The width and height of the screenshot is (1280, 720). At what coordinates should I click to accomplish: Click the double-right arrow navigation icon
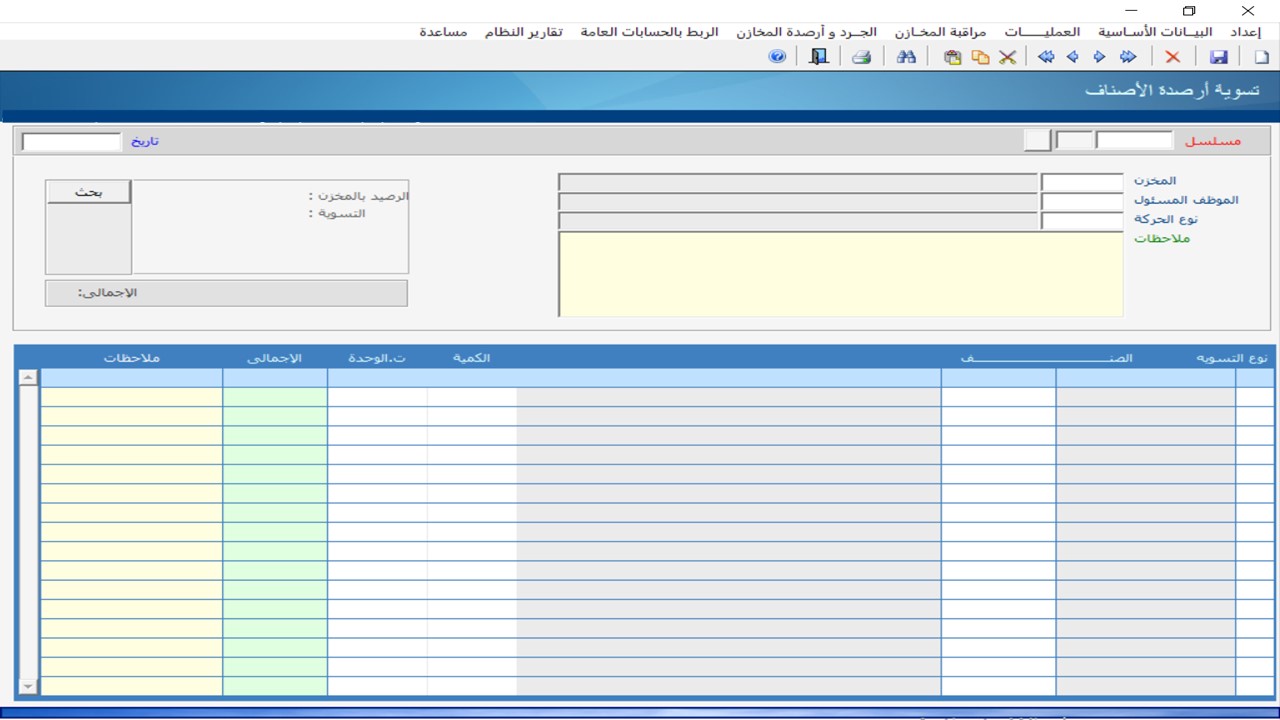coord(1128,57)
